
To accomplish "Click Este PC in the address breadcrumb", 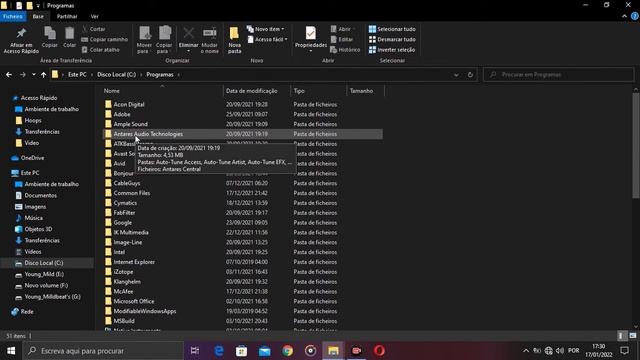I will coord(77,75).
